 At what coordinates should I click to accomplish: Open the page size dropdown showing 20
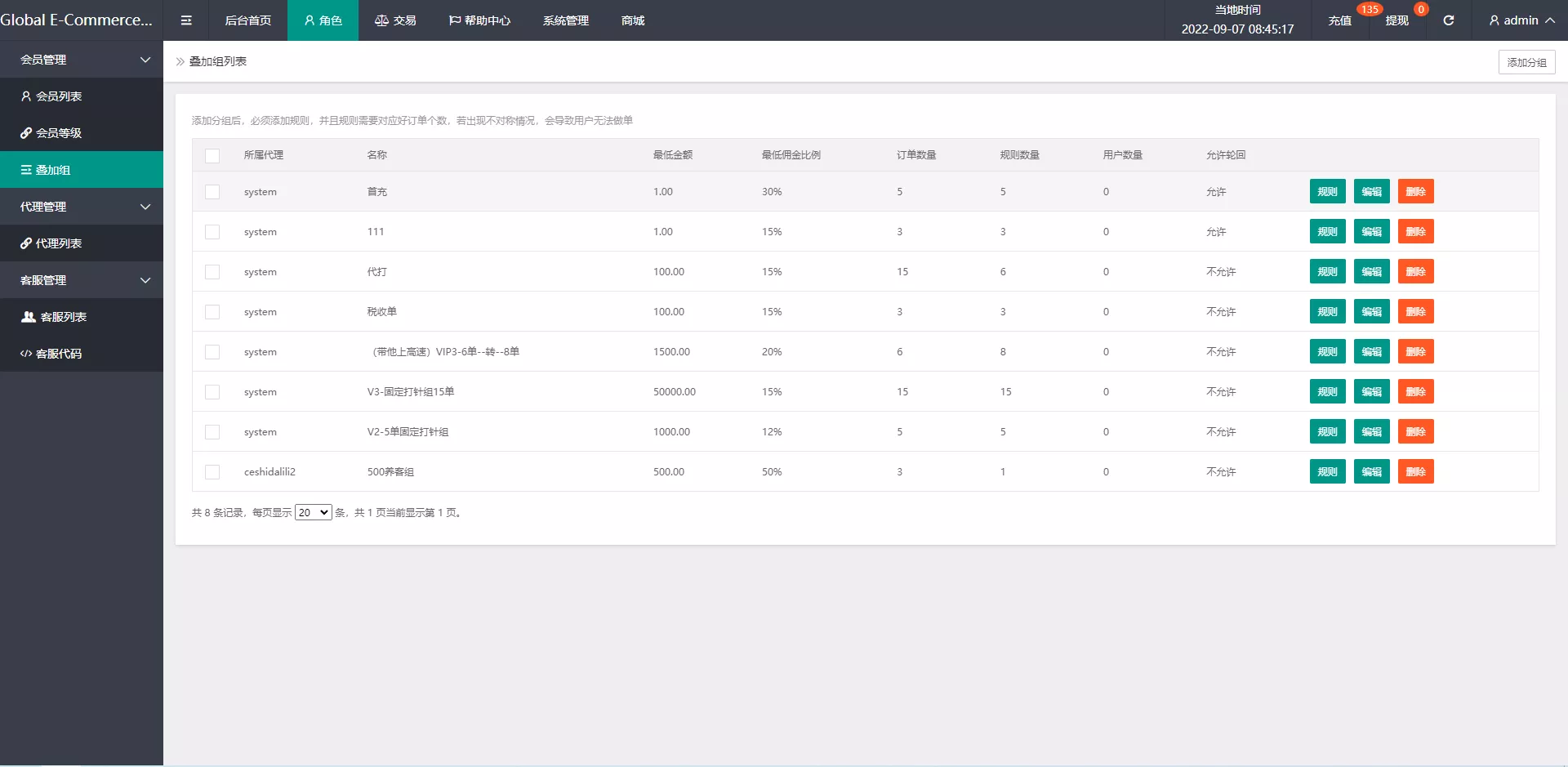[x=313, y=512]
